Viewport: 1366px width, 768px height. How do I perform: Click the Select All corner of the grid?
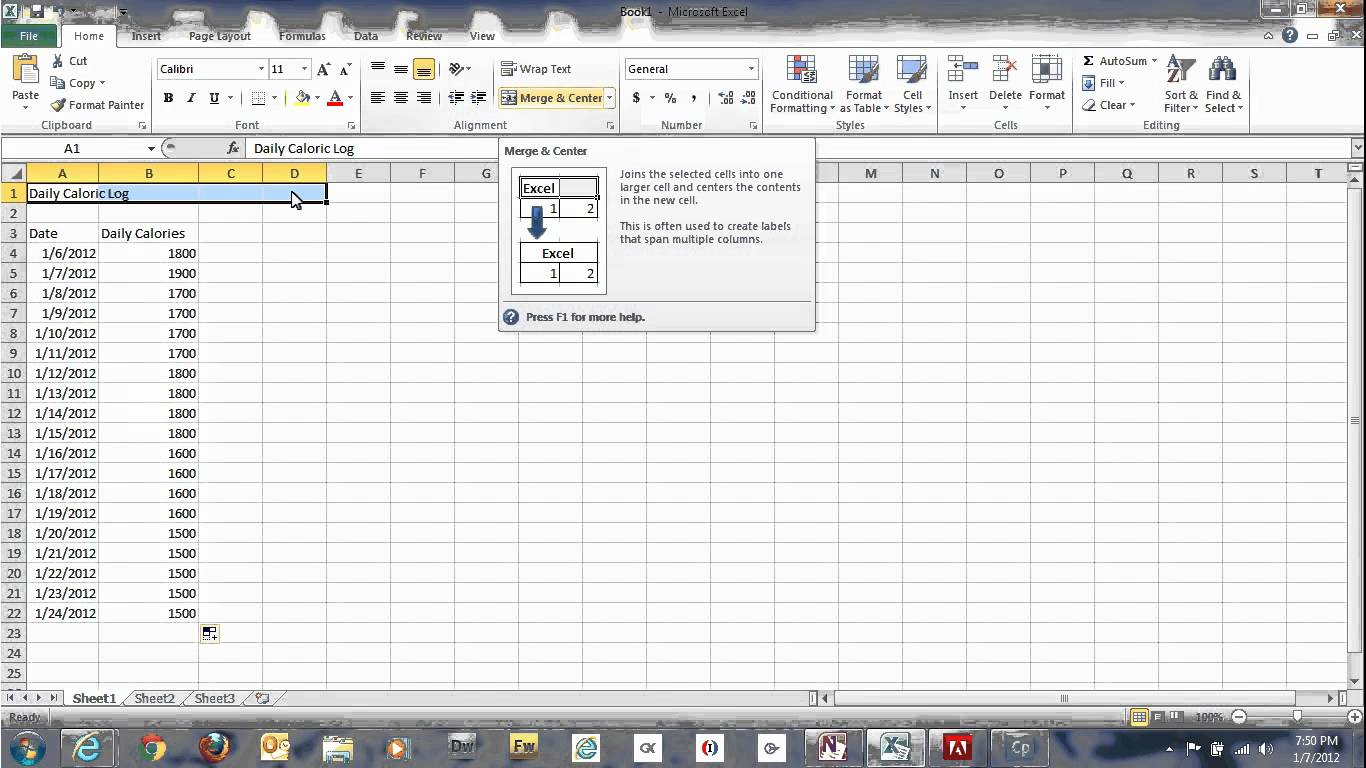[14, 174]
